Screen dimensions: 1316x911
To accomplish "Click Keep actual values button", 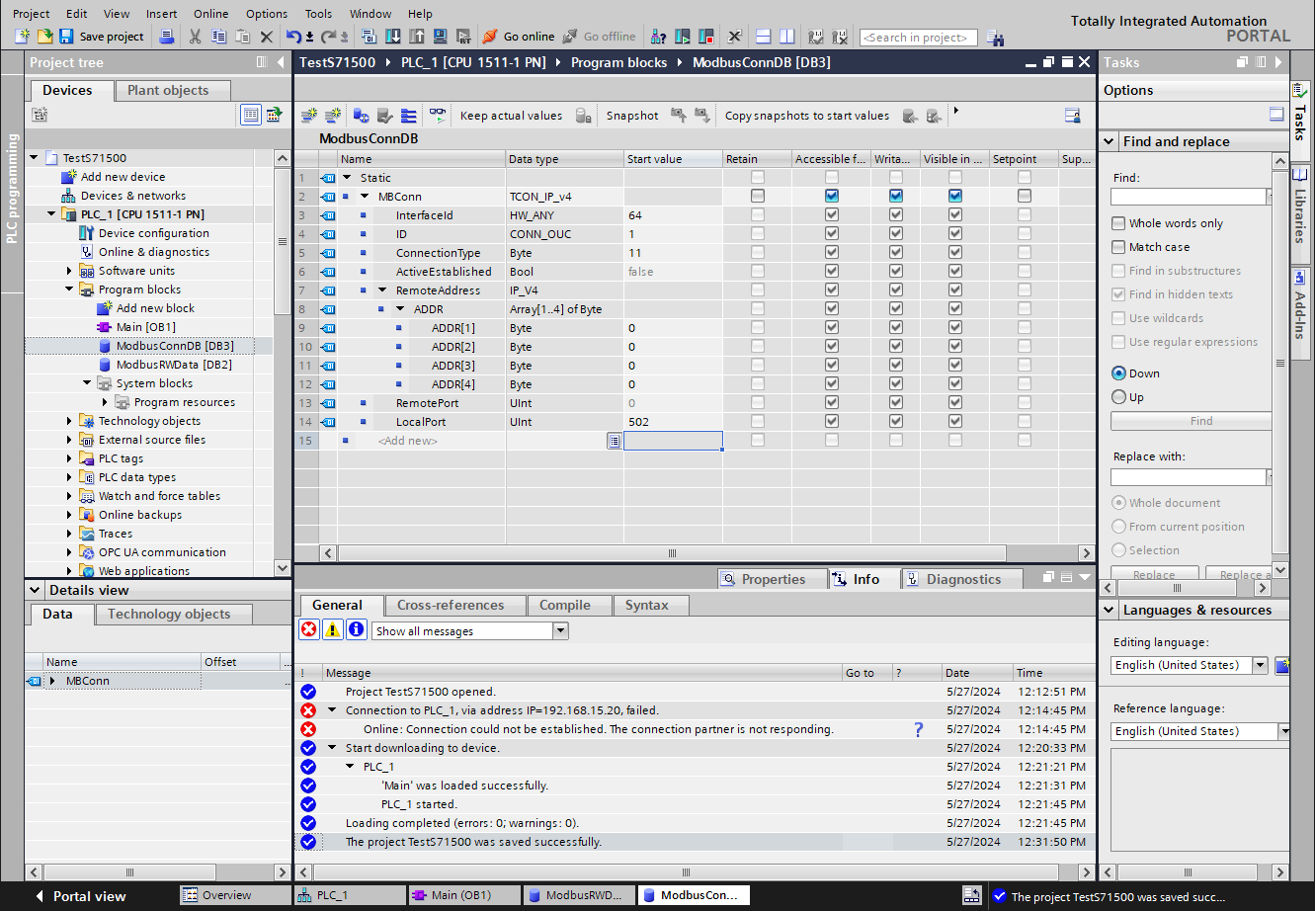I will 511,116.
